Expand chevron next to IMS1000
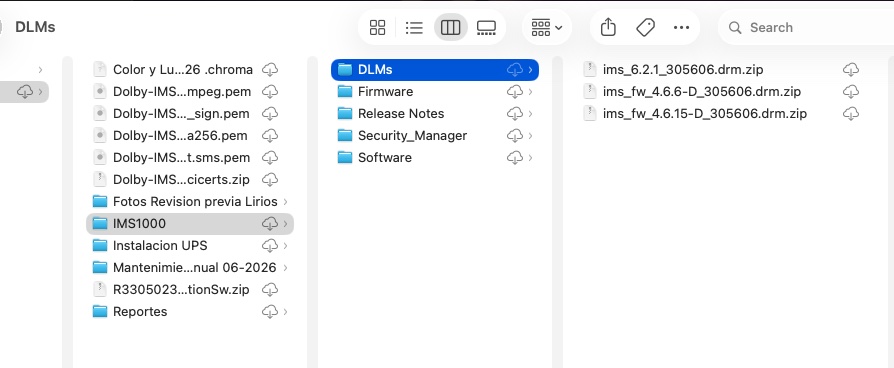 [x=285, y=224]
